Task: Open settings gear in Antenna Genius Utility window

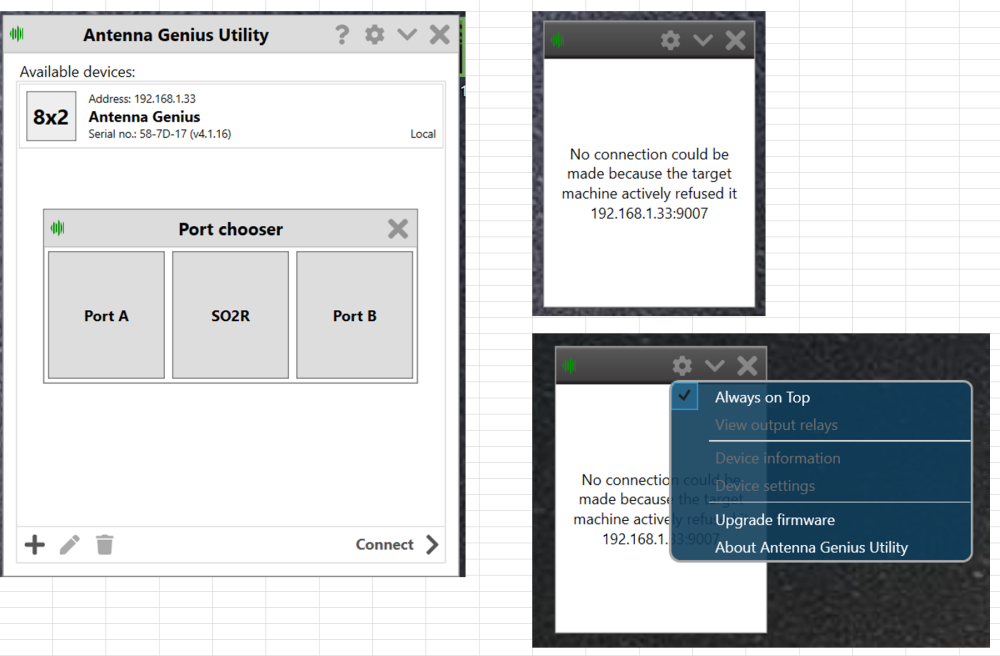Action: (x=374, y=34)
